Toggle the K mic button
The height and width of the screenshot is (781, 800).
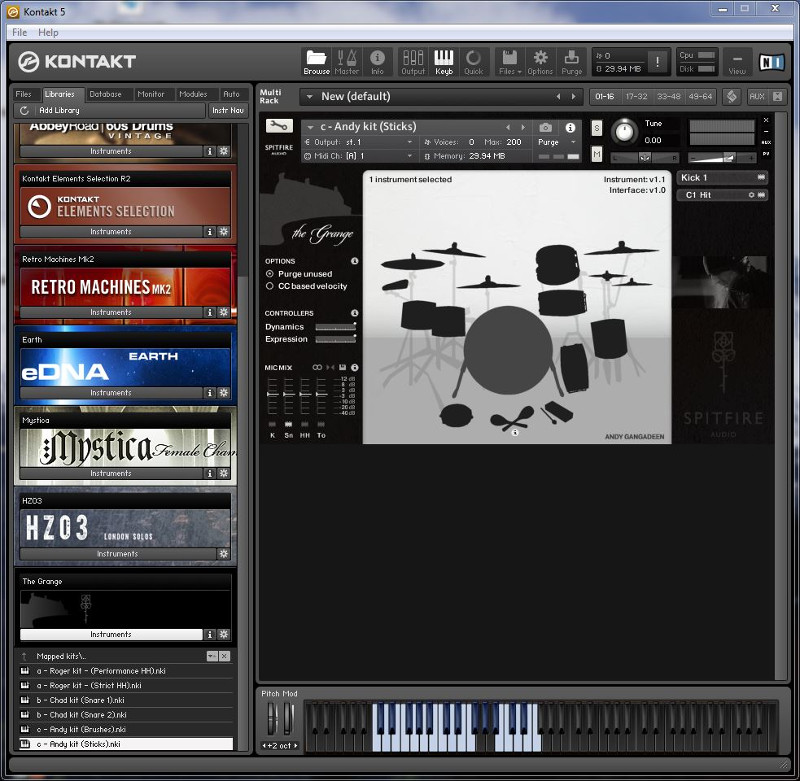(272, 424)
